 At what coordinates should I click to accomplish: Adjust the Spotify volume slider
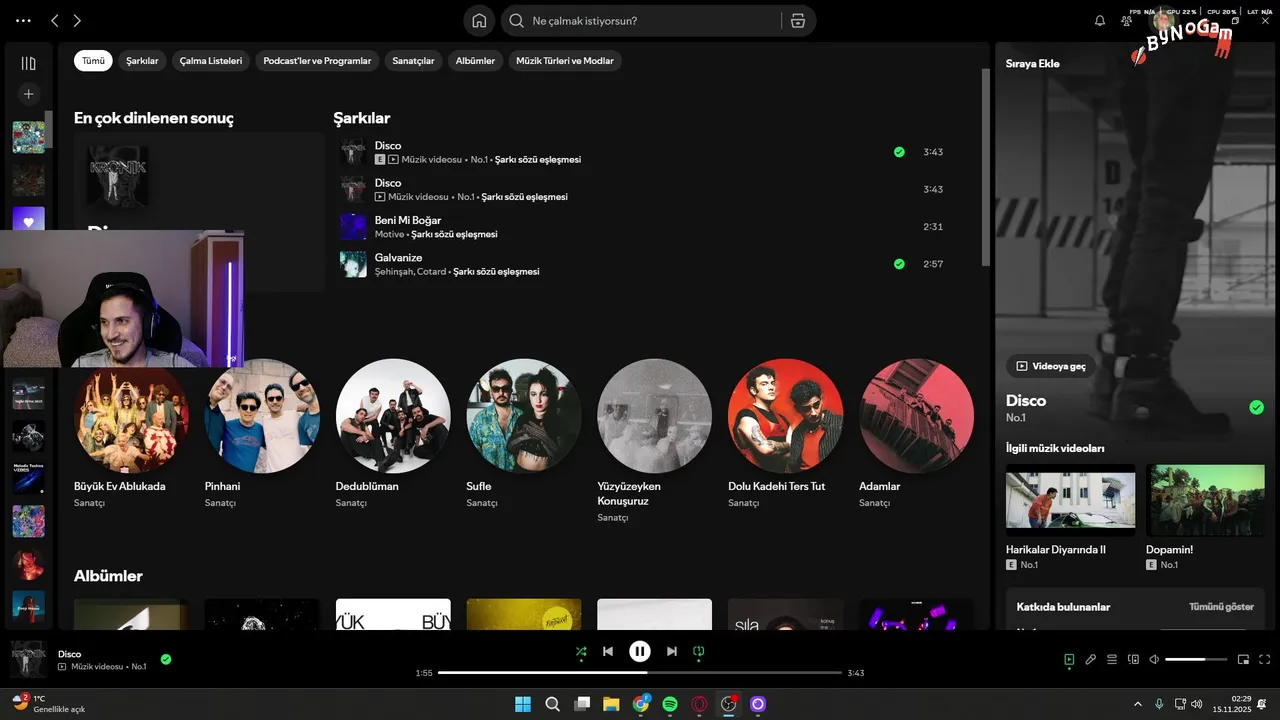coord(1197,660)
